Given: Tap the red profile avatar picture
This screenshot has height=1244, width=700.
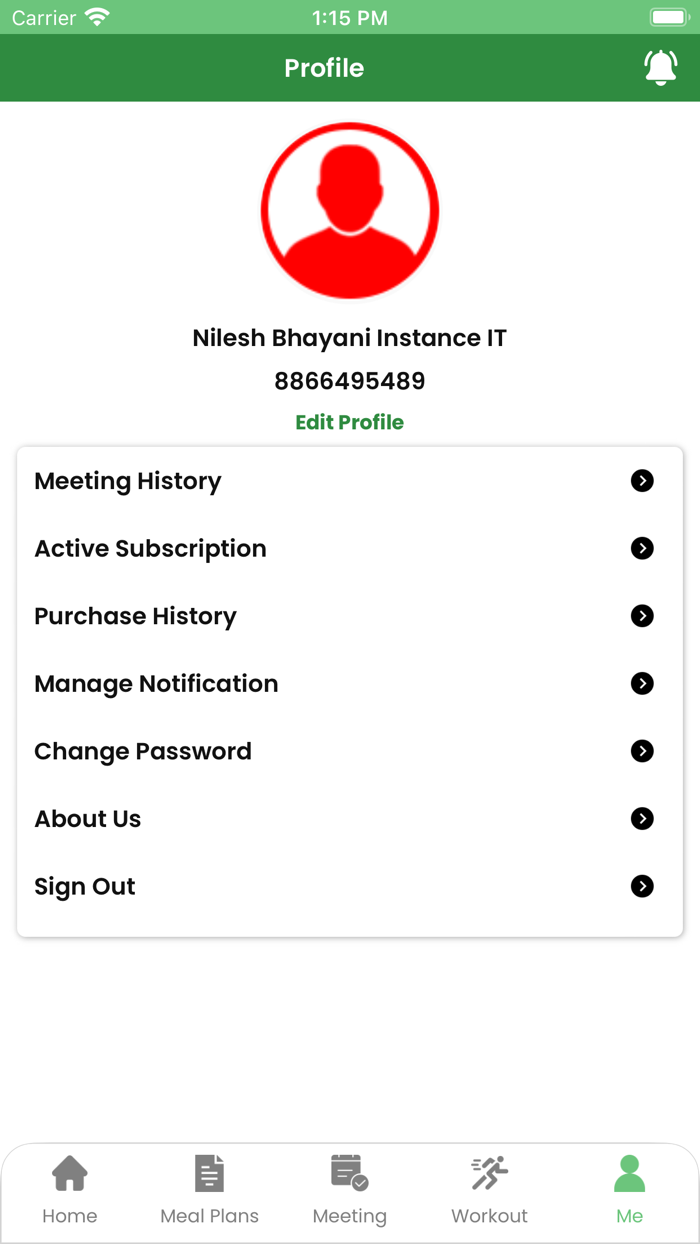Looking at the screenshot, I should [350, 211].
